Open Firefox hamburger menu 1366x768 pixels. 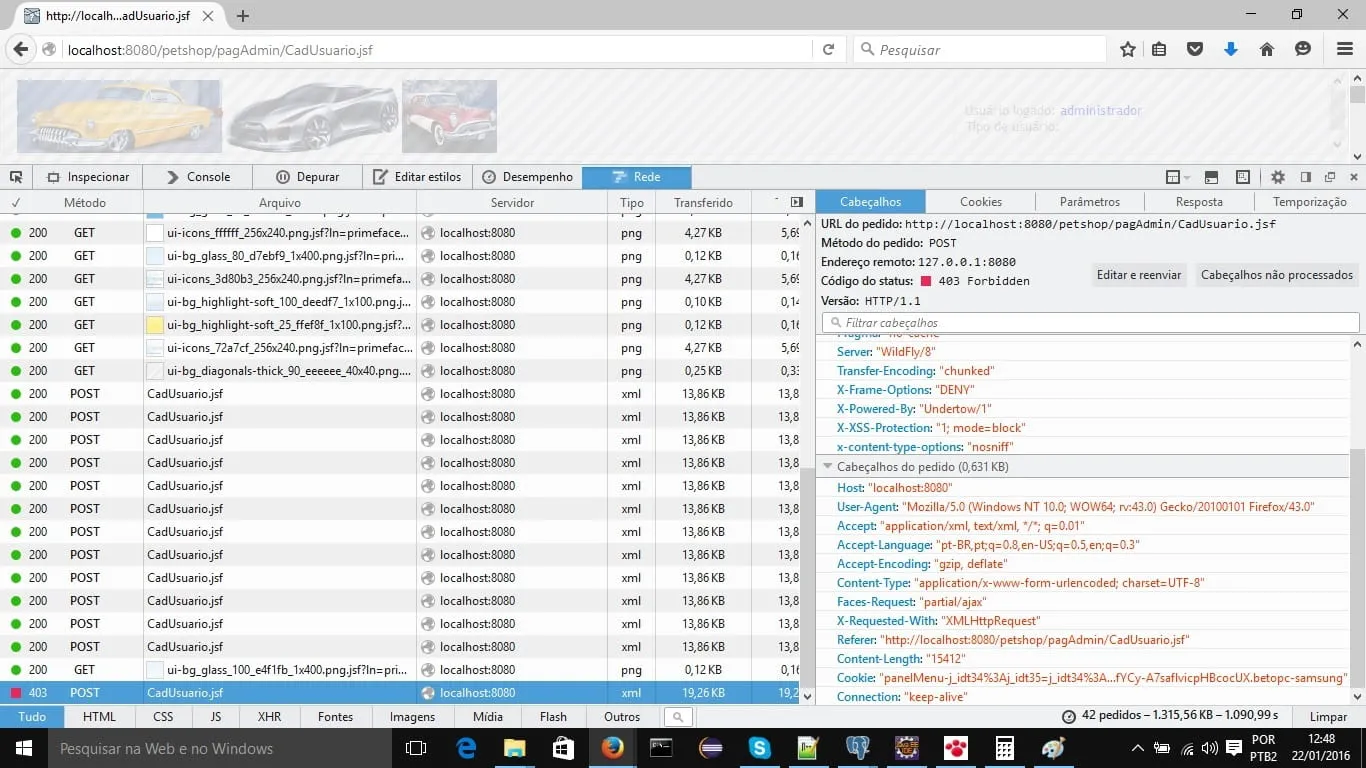click(1345, 49)
